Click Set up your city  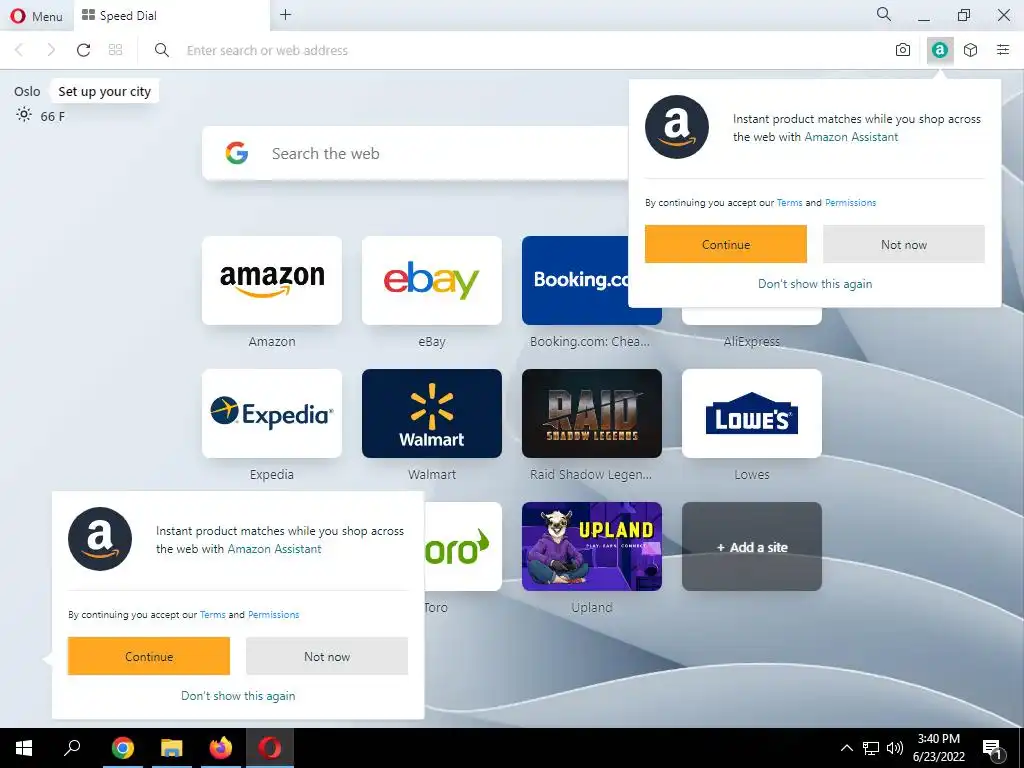coord(104,91)
